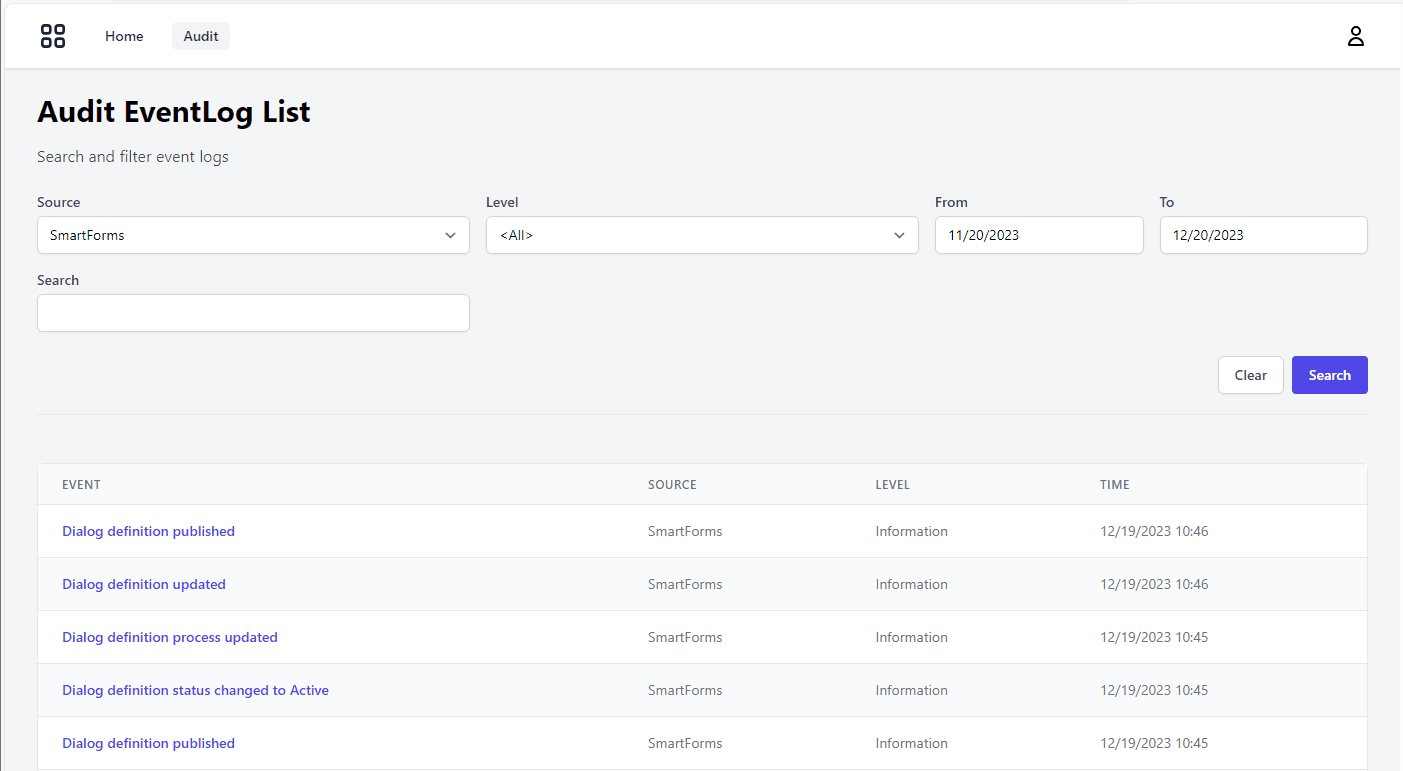
Task: Open event Dialog definition status changed to Active
Action: click(195, 690)
